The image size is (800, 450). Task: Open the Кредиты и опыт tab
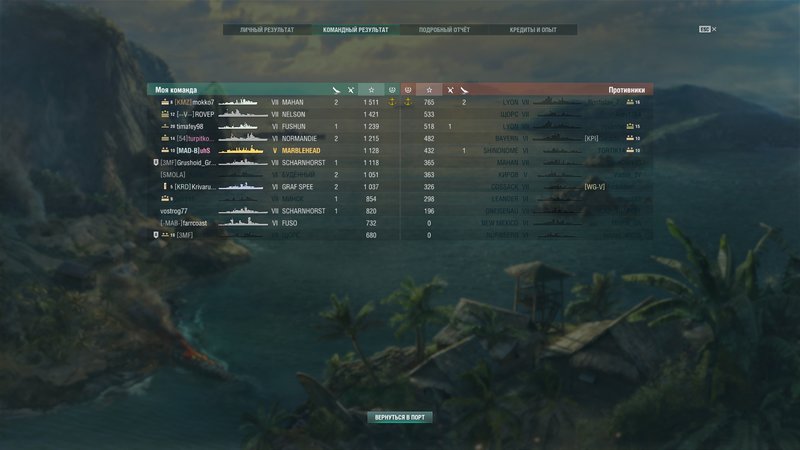tap(533, 30)
